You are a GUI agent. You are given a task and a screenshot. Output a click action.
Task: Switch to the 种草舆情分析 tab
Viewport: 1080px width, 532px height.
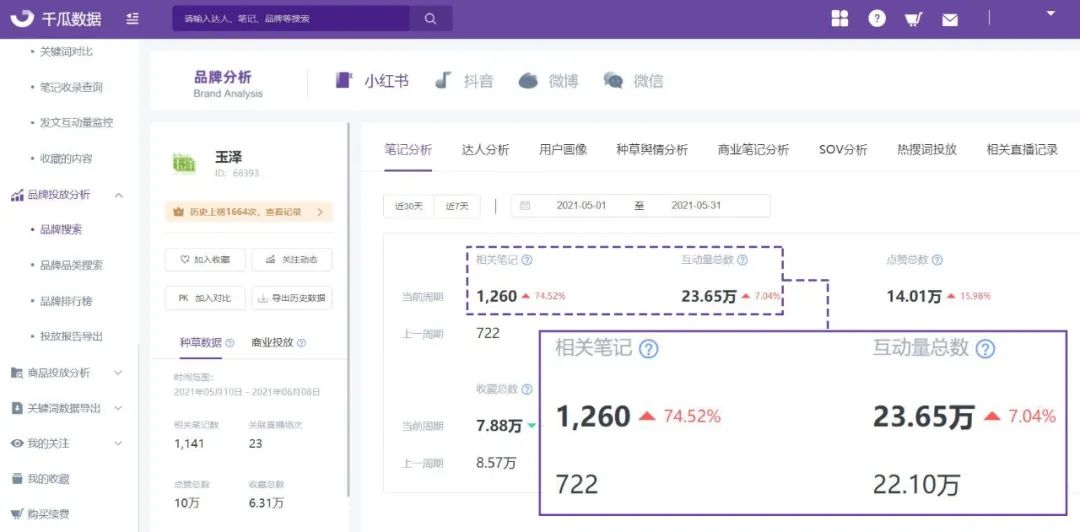click(x=652, y=150)
